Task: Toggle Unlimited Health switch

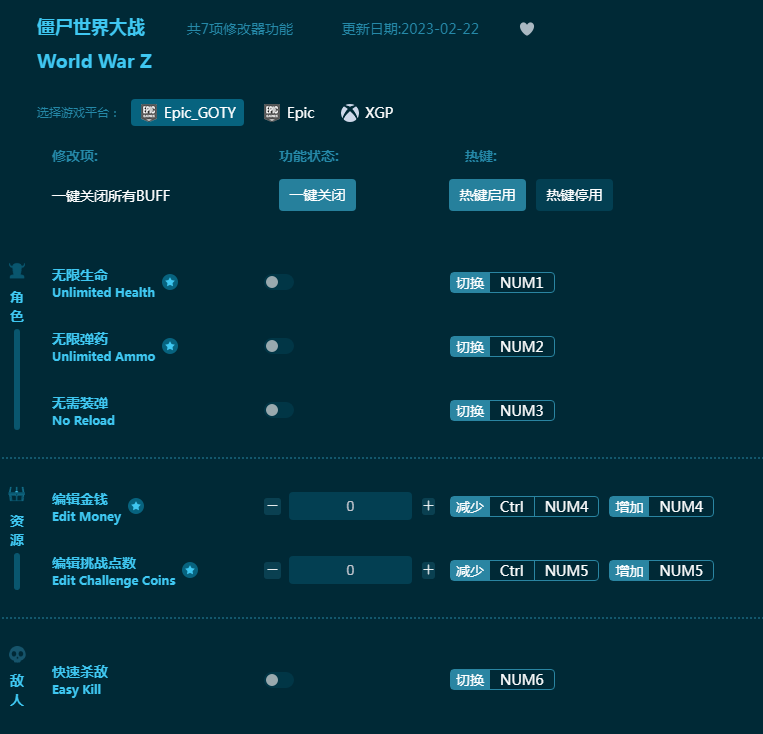Action: [x=279, y=282]
